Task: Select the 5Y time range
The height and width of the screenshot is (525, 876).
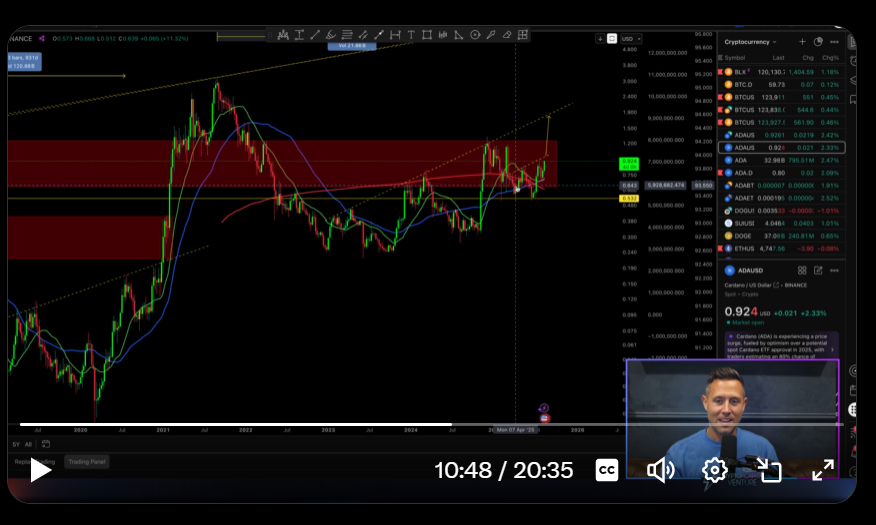Action: (16, 445)
